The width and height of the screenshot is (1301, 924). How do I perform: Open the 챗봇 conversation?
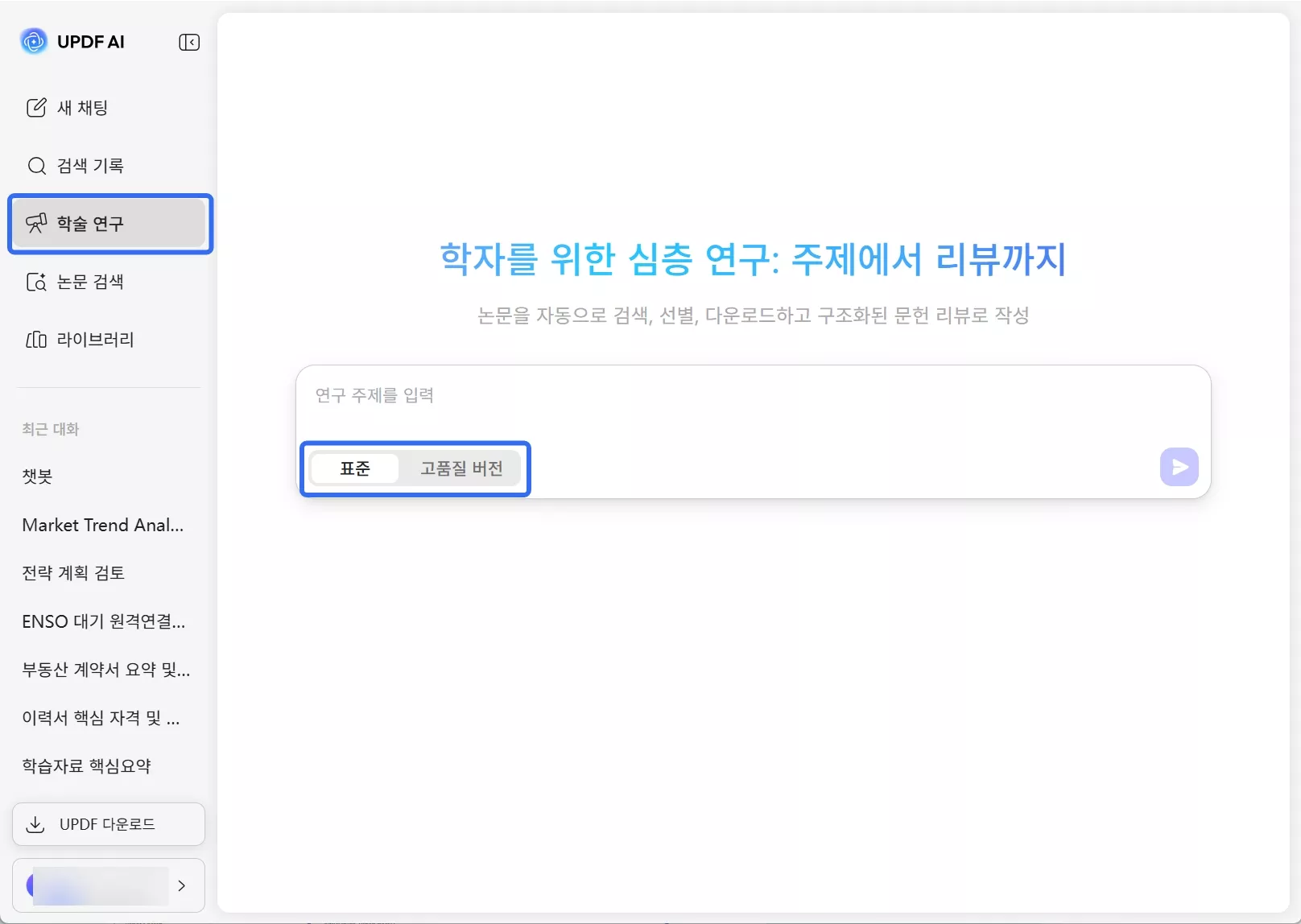pos(37,476)
